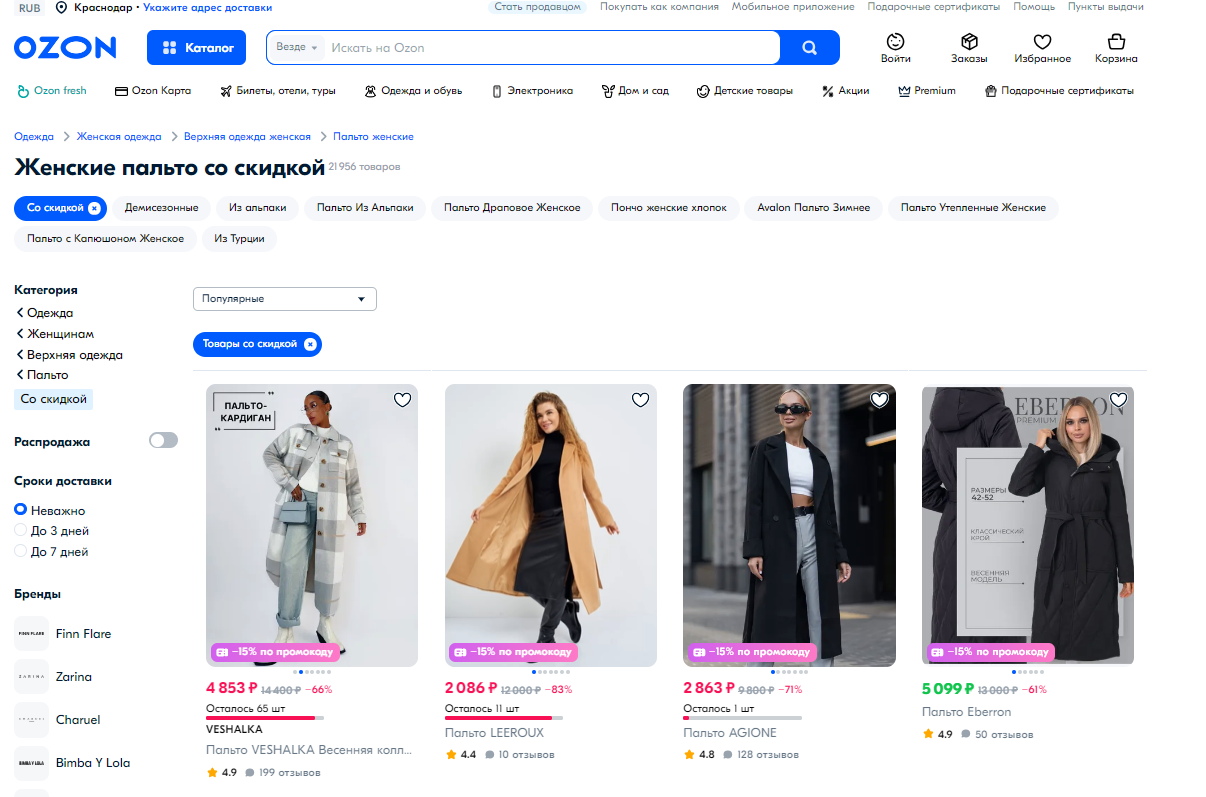This screenshot has width=1206, height=797.
Task: Click the Ozon fresh icon
Action: tap(23, 91)
